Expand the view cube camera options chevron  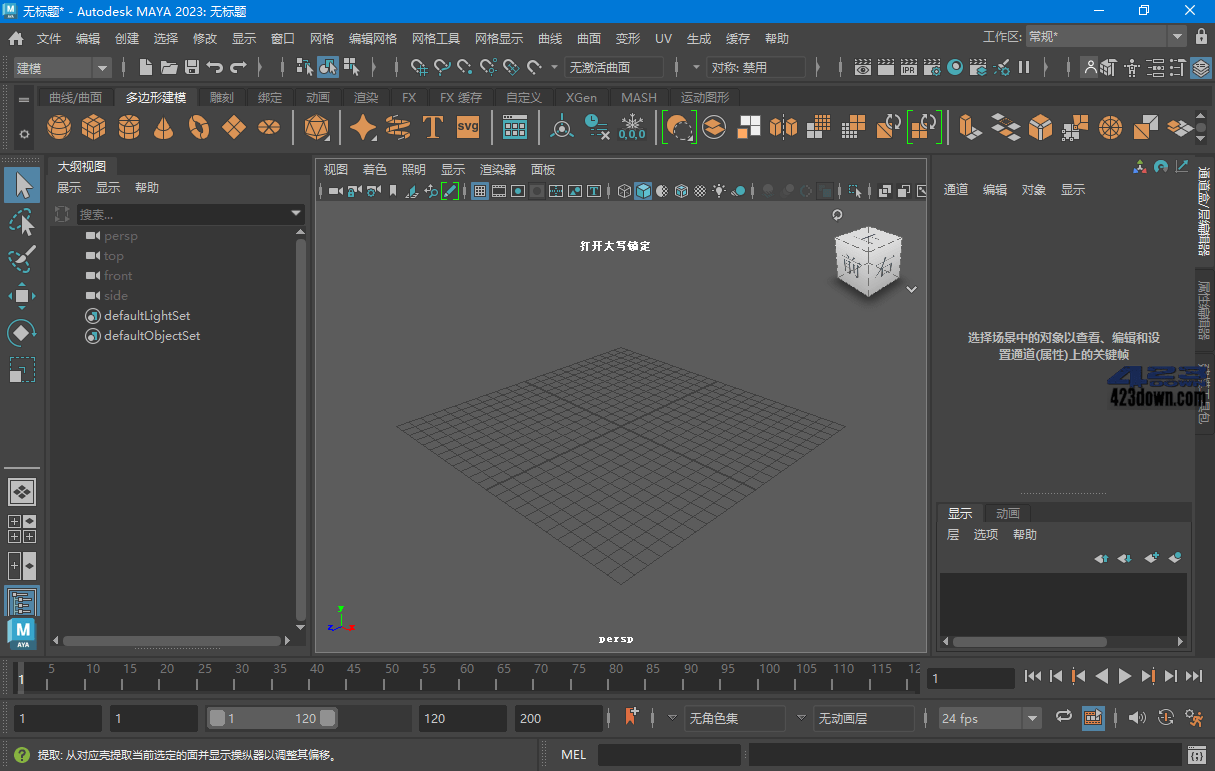pos(911,288)
